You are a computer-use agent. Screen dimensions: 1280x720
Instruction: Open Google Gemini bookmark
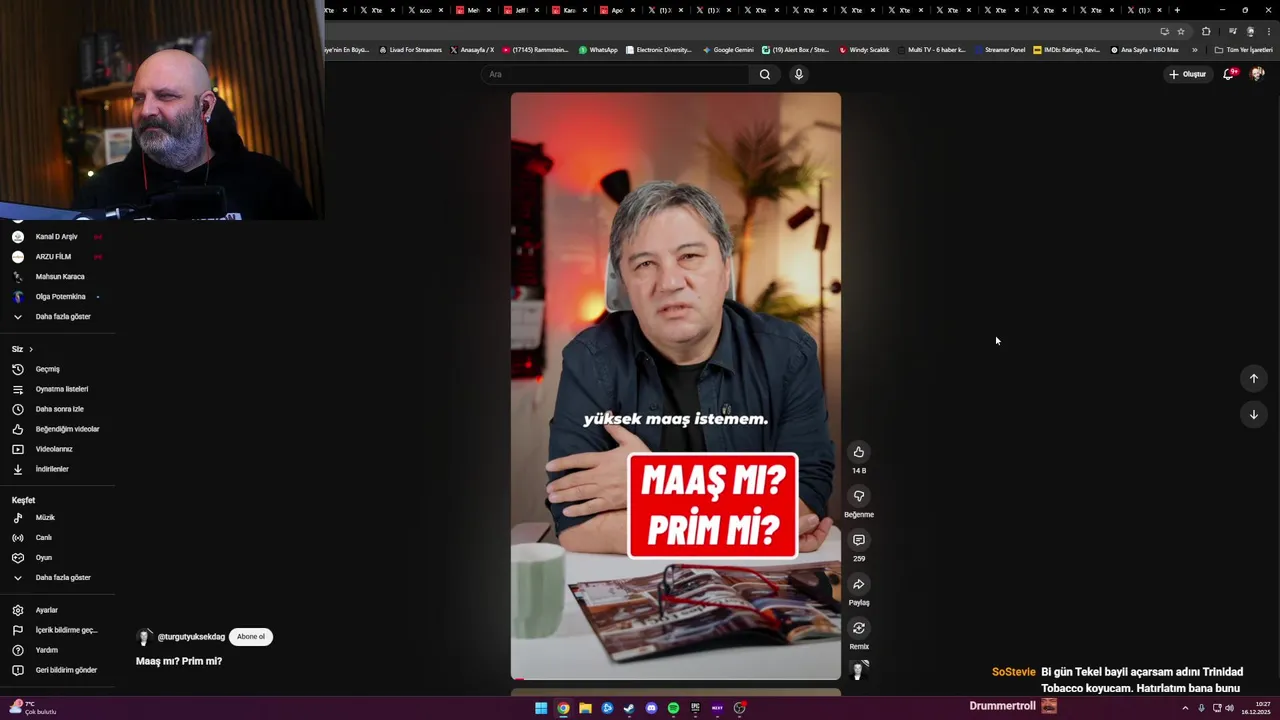tap(728, 49)
